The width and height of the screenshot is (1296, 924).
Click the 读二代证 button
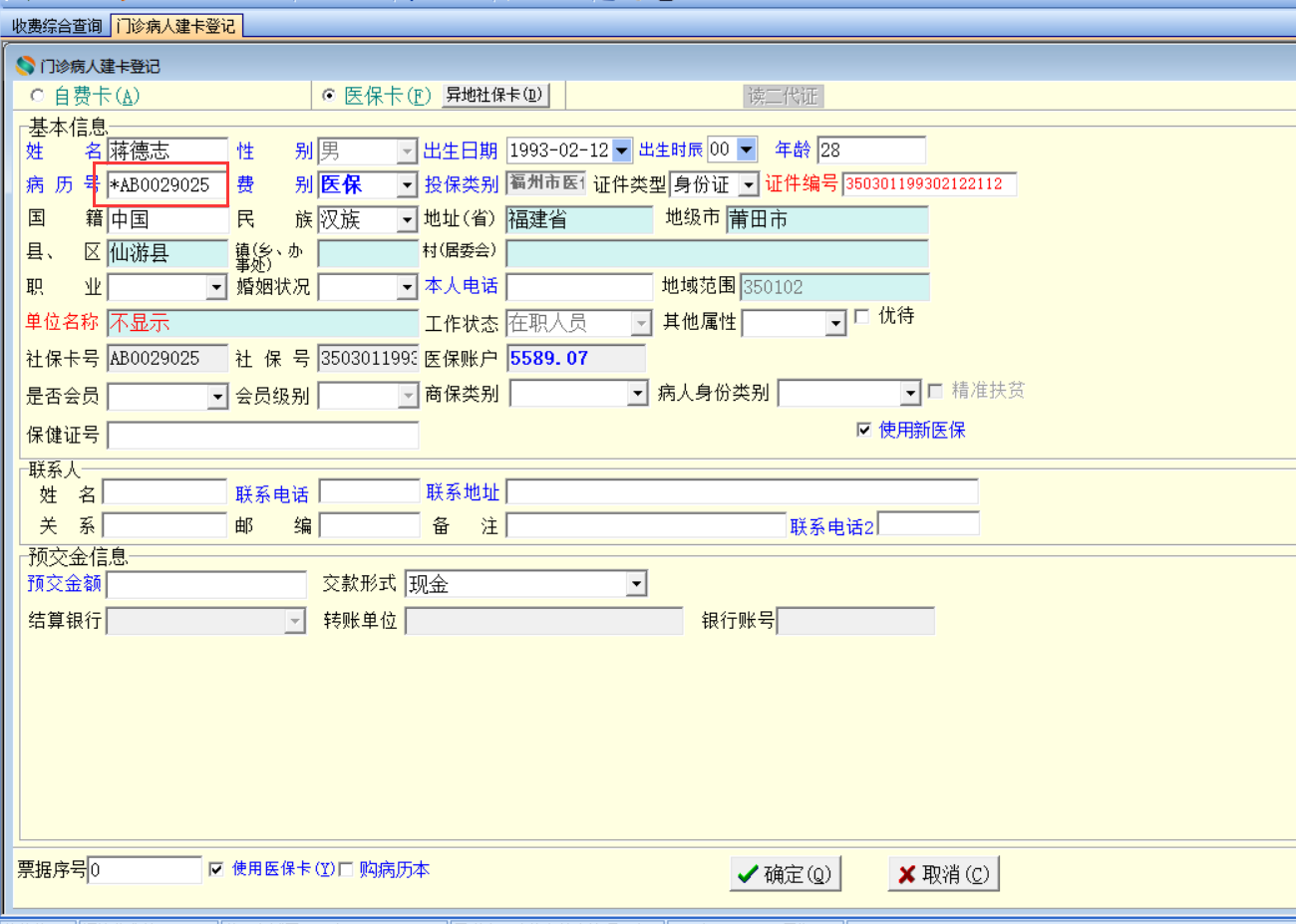pos(784,97)
